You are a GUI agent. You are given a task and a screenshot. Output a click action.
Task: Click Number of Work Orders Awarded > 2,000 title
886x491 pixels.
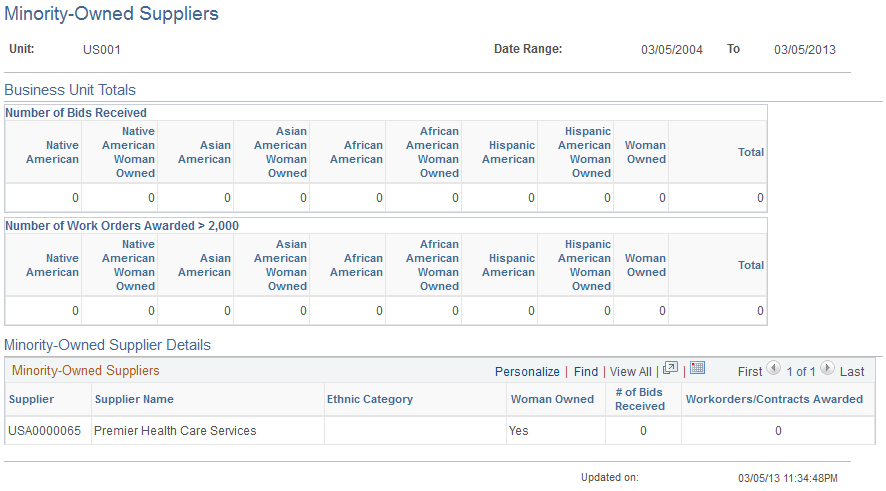122,226
